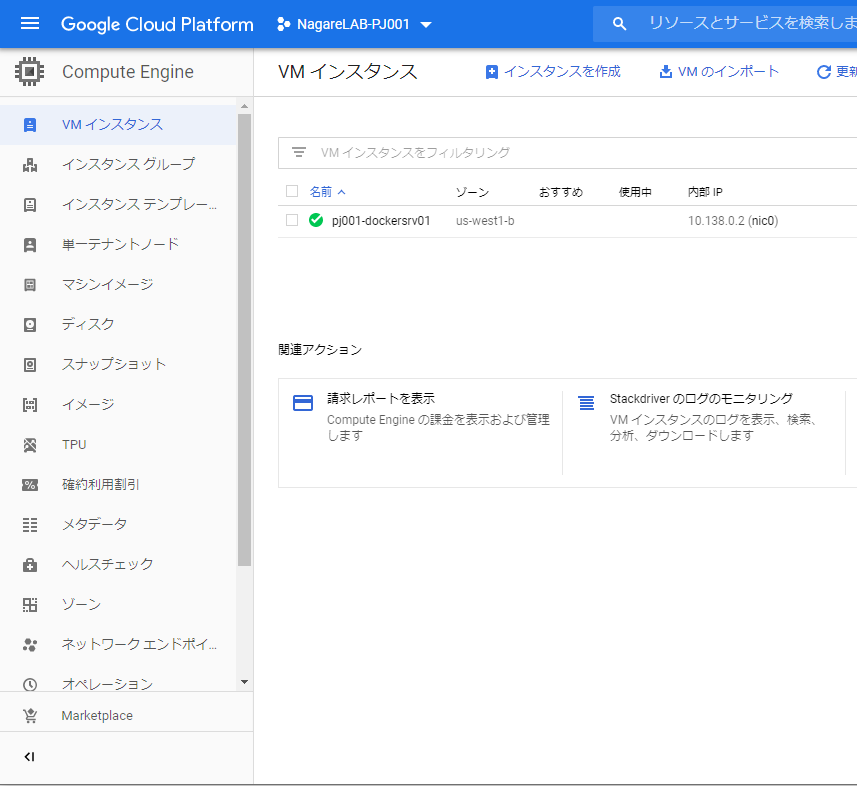Click the インスタンス グループ icon
The image size is (857, 786).
tap(30, 165)
